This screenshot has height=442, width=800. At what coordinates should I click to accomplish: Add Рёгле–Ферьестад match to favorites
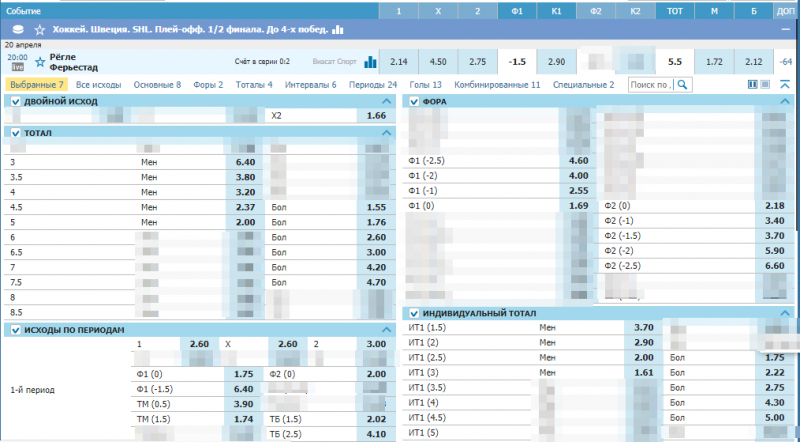pos(40,62)
